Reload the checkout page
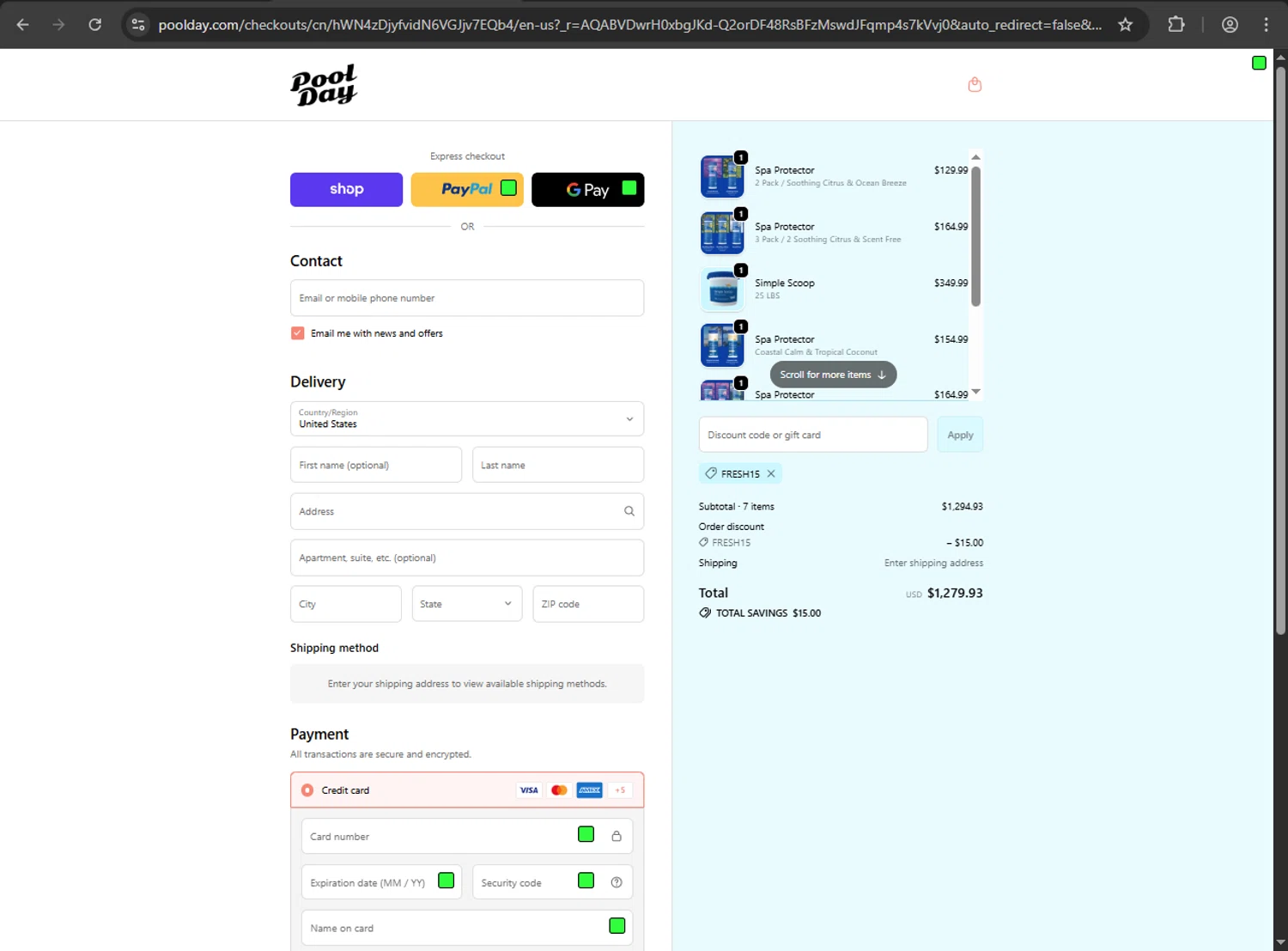The image size is (1288, 951). click(x=95, y=25)
